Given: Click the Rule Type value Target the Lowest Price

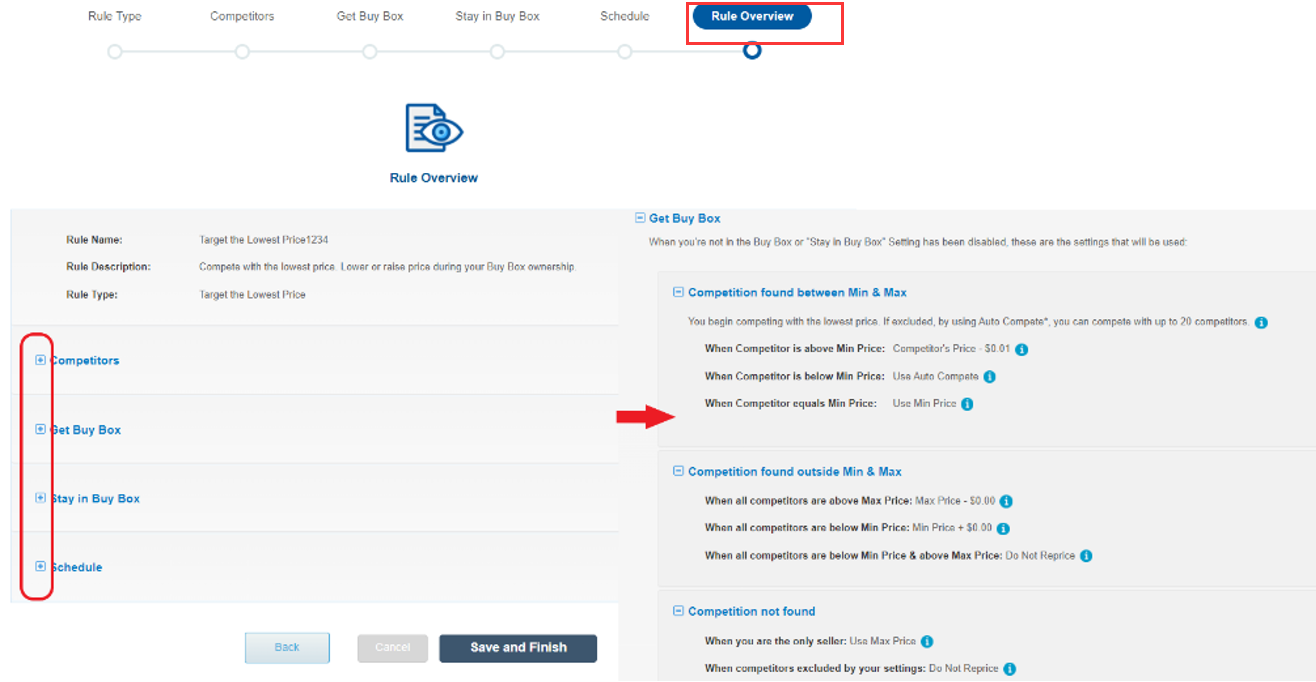Looking at the screenshot, I should coord(253,295).
